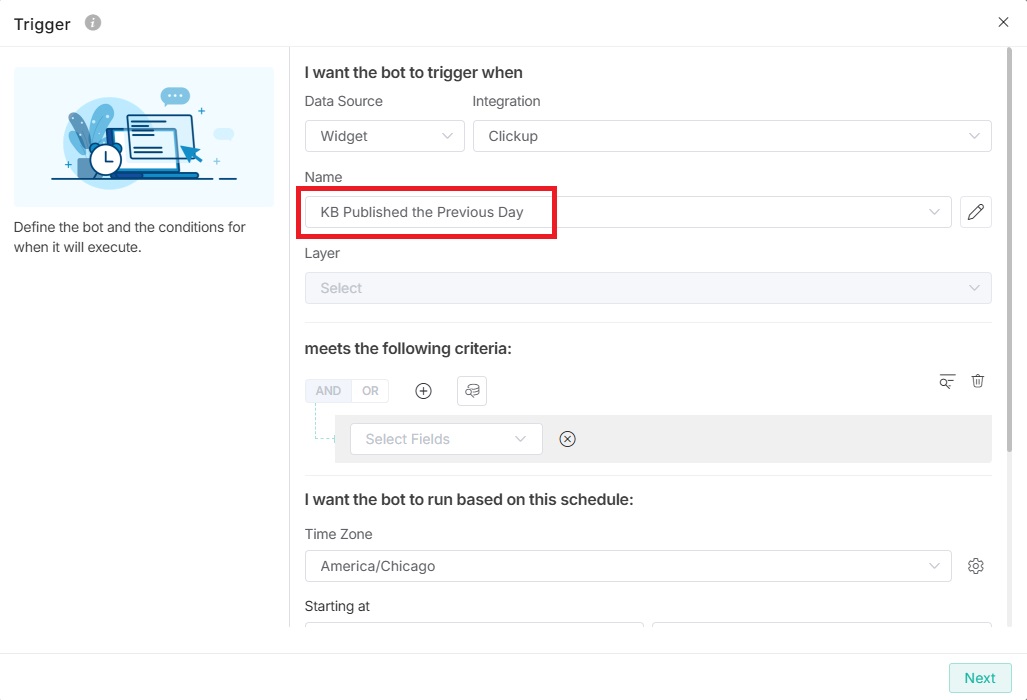
Task: Open the Layer select dropdown
Action: tap(647, 288)
